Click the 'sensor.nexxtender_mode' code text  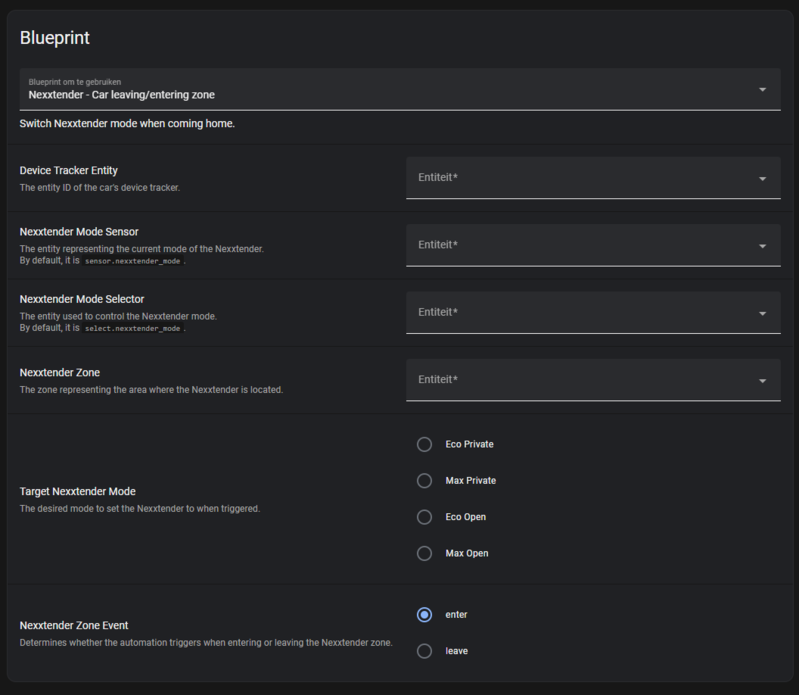pyautogui.click(x=132, y=261)
